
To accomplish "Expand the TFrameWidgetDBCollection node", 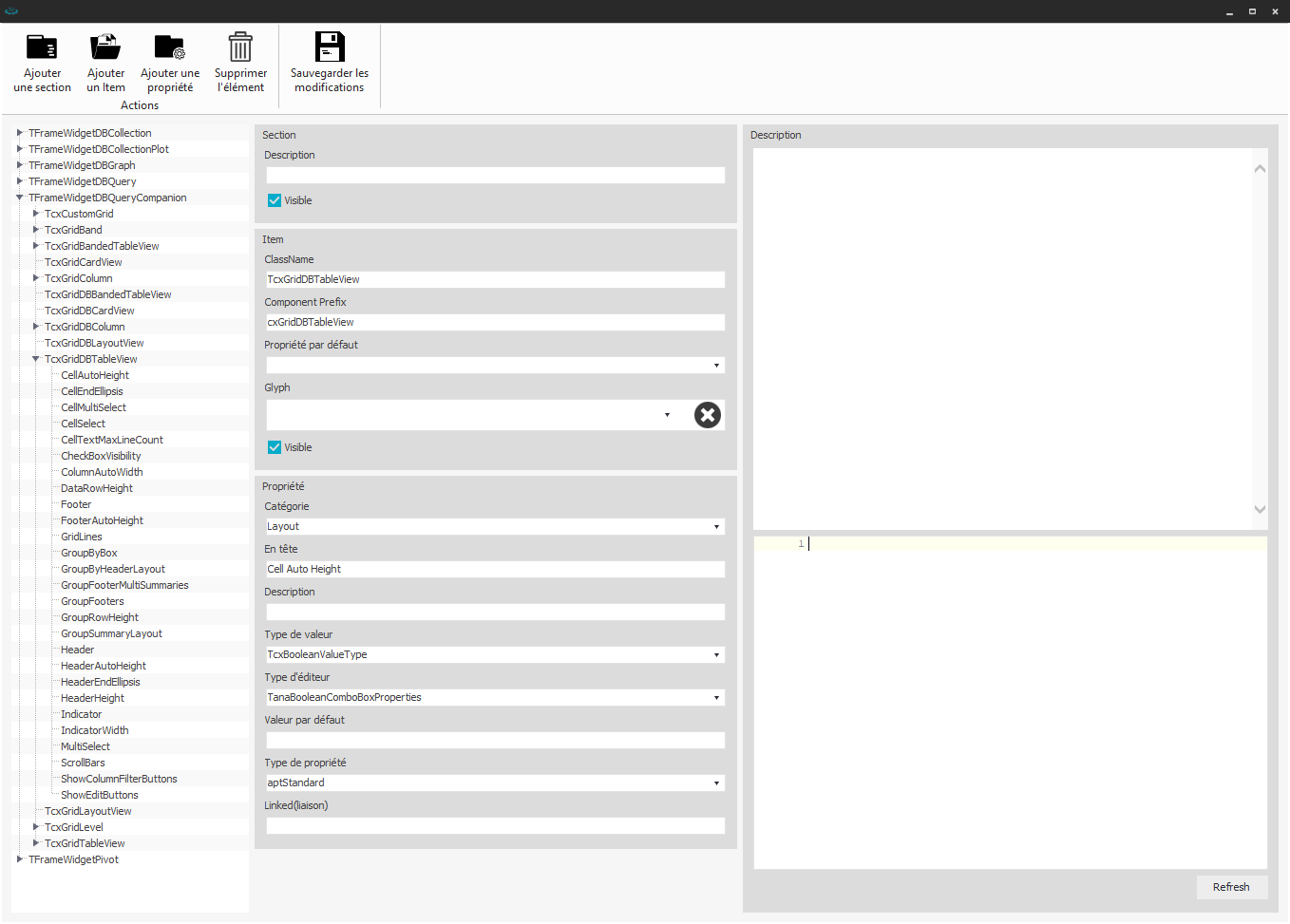I will point(20,133).
